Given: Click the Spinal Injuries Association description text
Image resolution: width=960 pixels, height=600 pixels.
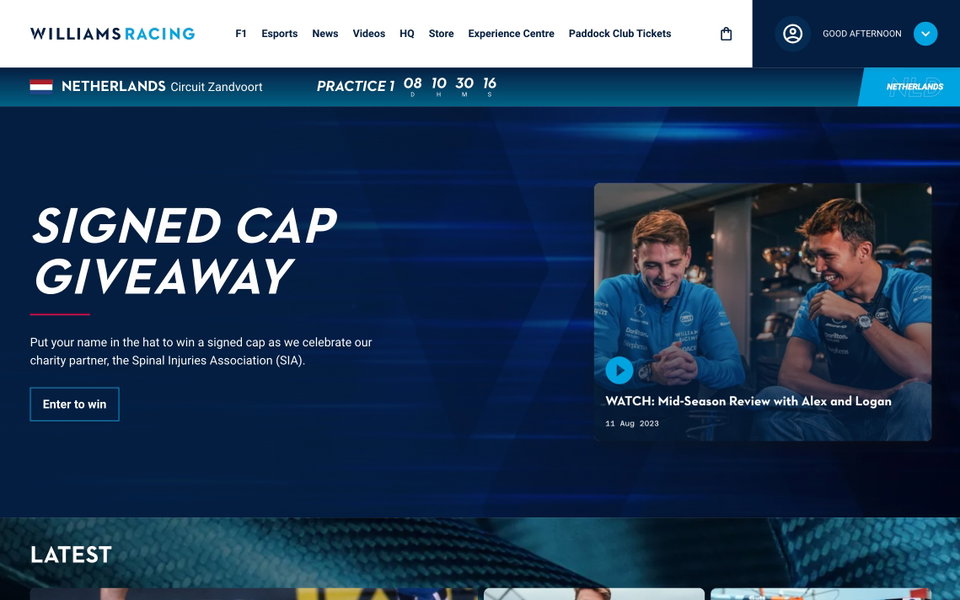Looking at the screenshot, I should (x=201, y=351).
